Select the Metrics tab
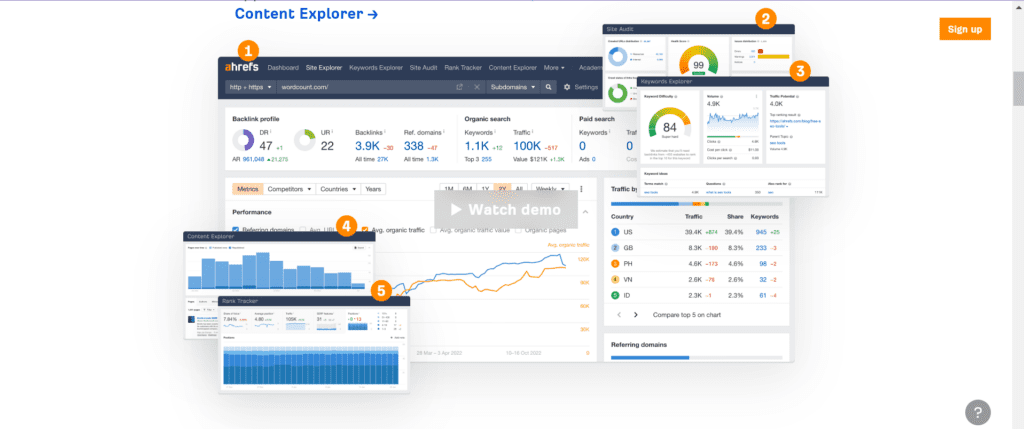1024x429 pixels. [247, 188]
